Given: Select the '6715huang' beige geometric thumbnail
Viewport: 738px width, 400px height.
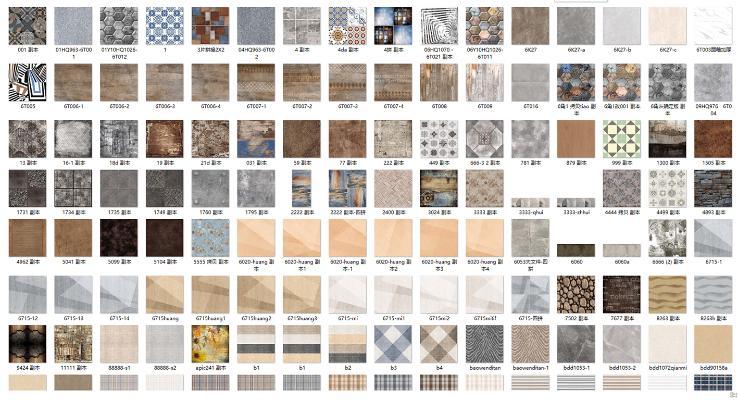Looking at the screenshot, I should (165, 295).
